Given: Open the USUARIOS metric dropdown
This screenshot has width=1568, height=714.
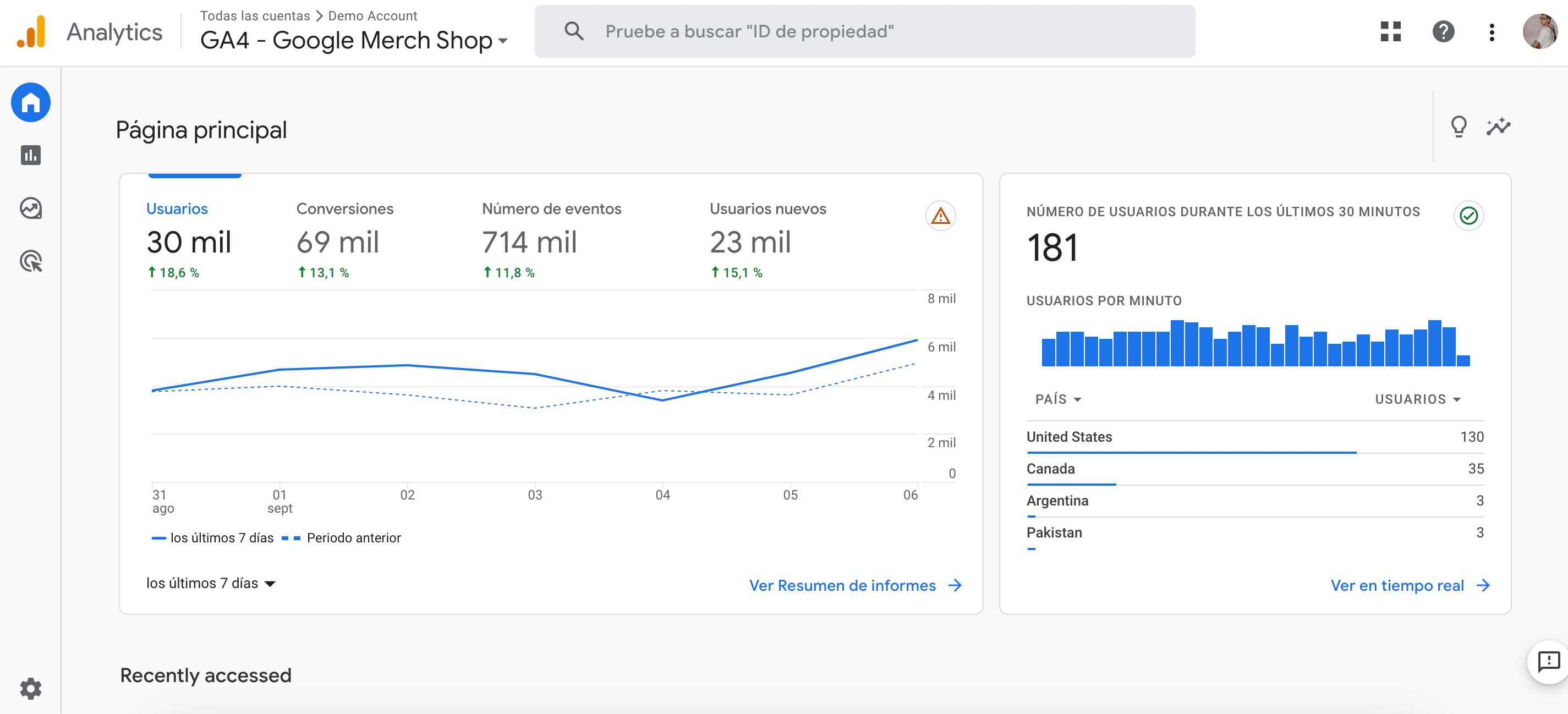Looking at the screenshot, I should coord(1418,399).
